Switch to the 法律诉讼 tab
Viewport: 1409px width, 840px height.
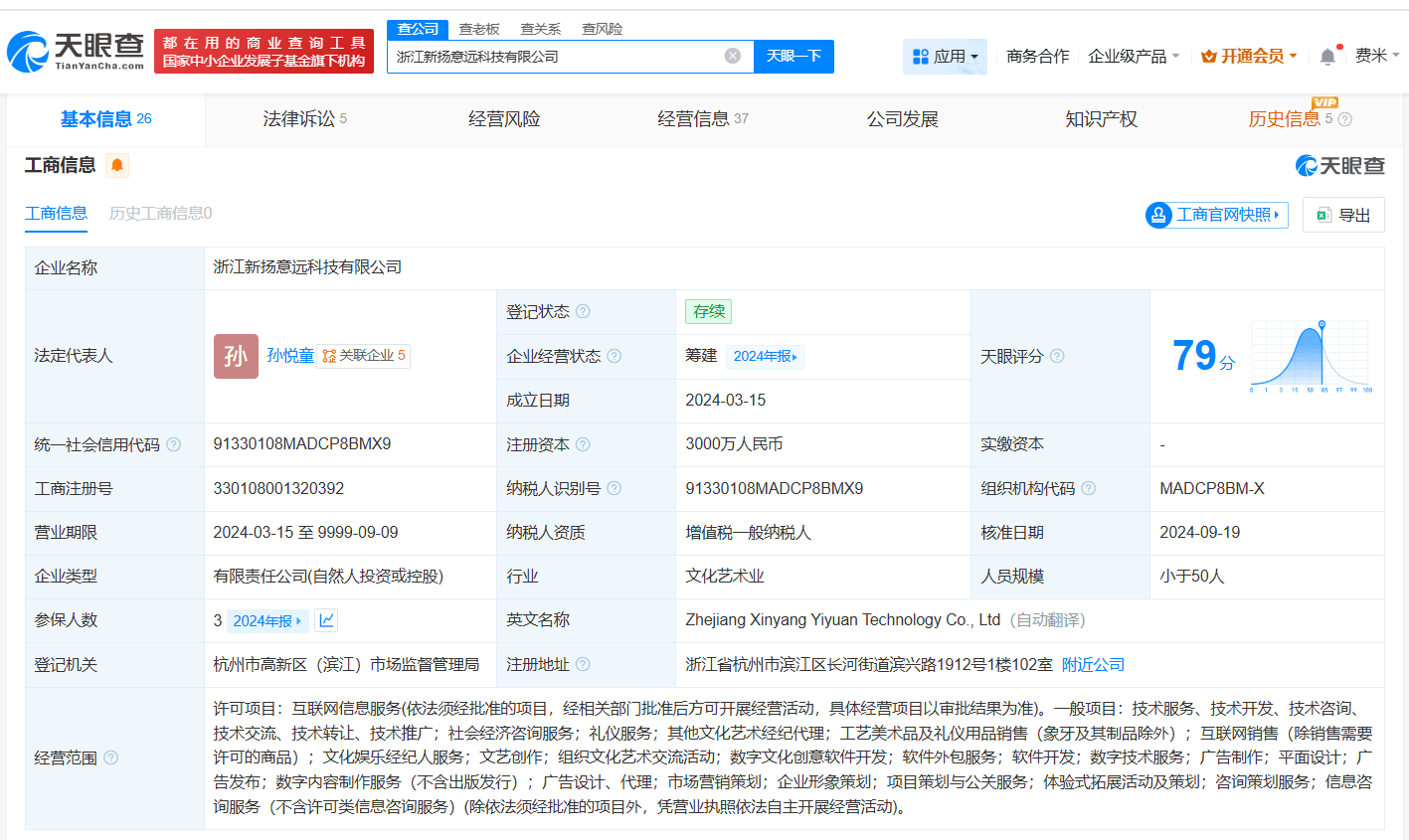304,119
